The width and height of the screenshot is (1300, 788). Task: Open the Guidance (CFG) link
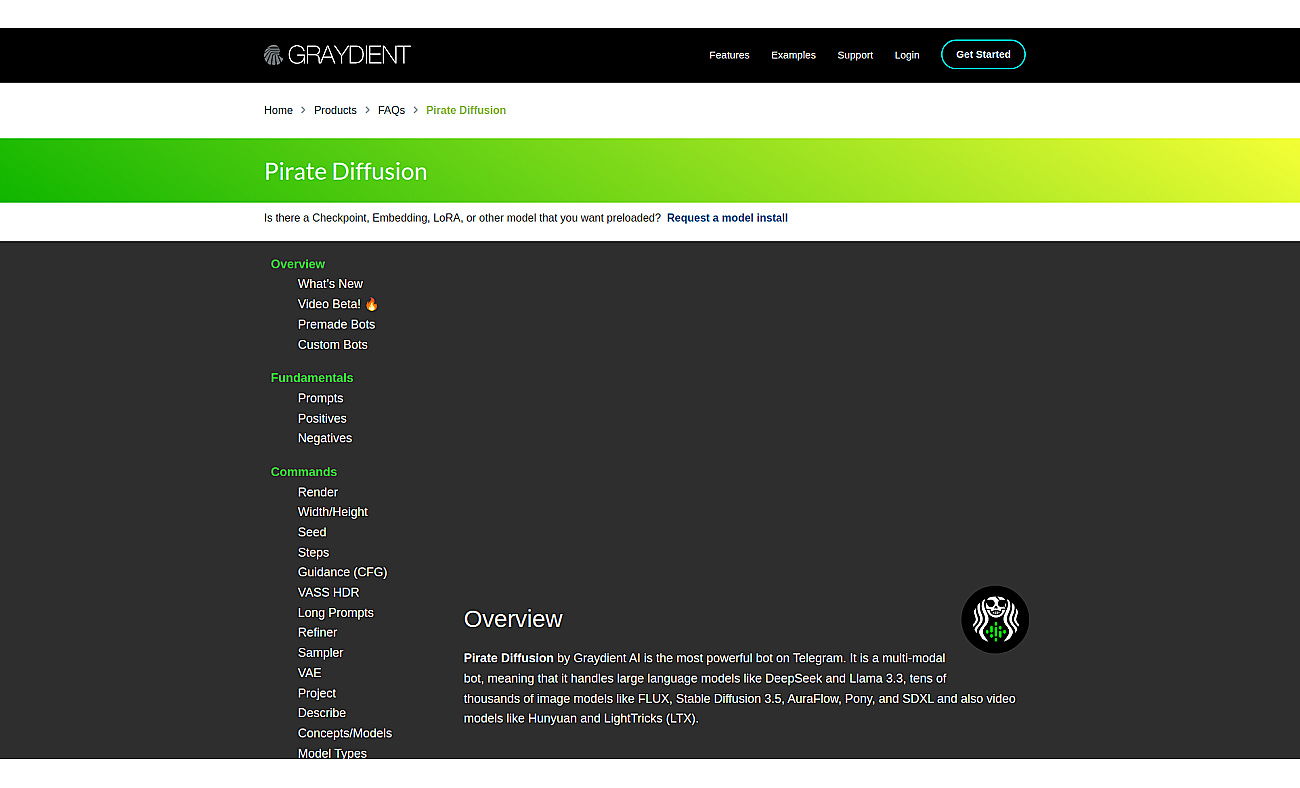click(x=342, y=572)
